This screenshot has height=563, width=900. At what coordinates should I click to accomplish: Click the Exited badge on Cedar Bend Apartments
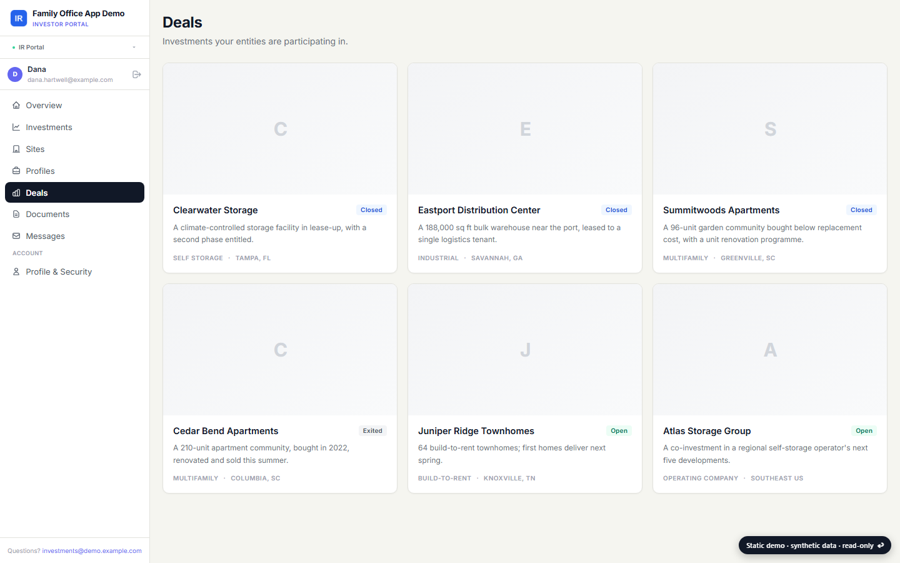pyautogui.click(x=373, y=430)
